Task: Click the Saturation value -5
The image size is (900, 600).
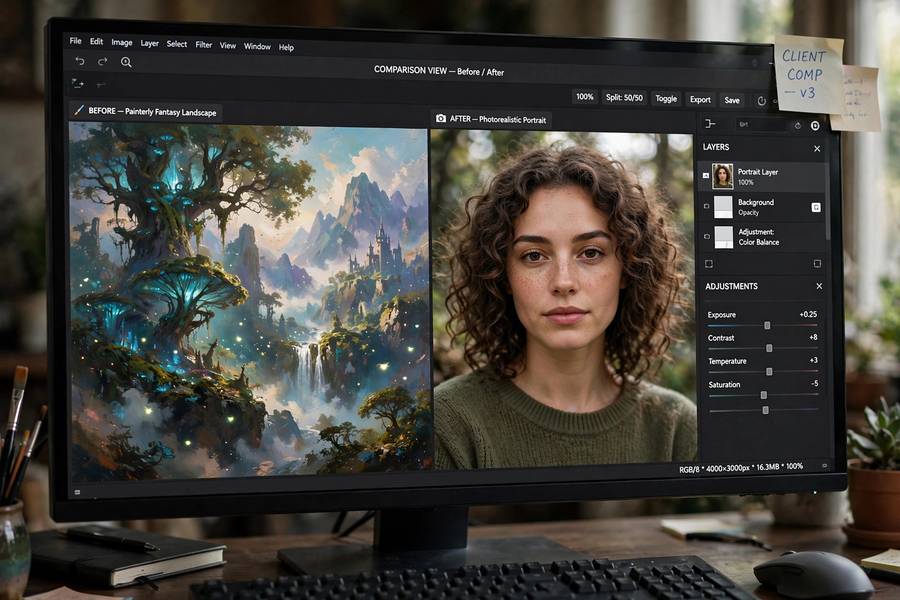Action: click(814, 383)
